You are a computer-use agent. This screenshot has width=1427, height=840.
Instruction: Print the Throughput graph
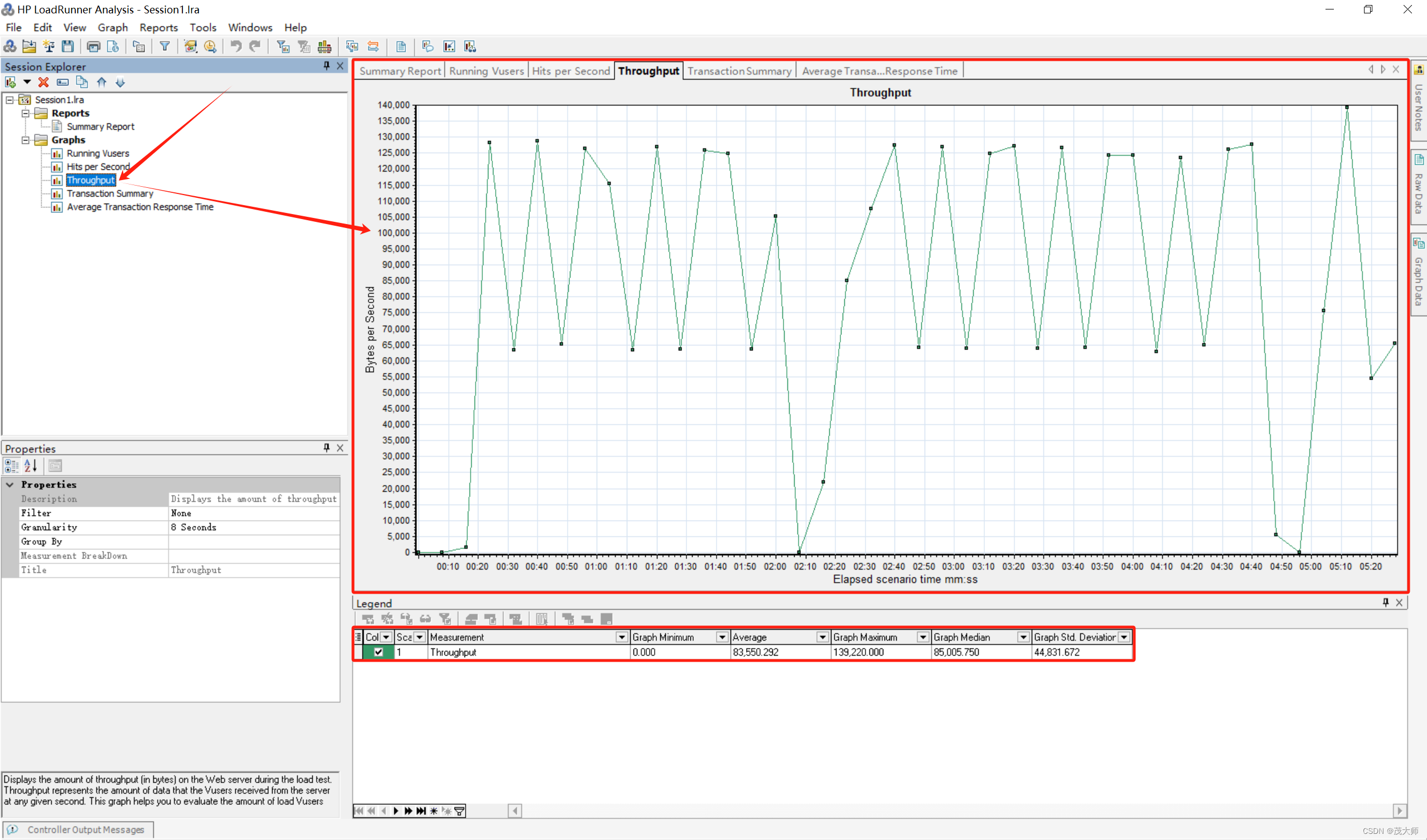[93, 46]
